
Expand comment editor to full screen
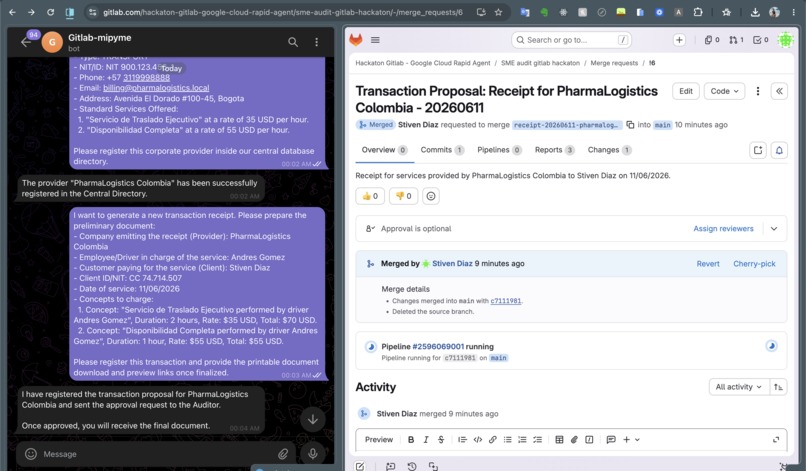click(776, 440)
